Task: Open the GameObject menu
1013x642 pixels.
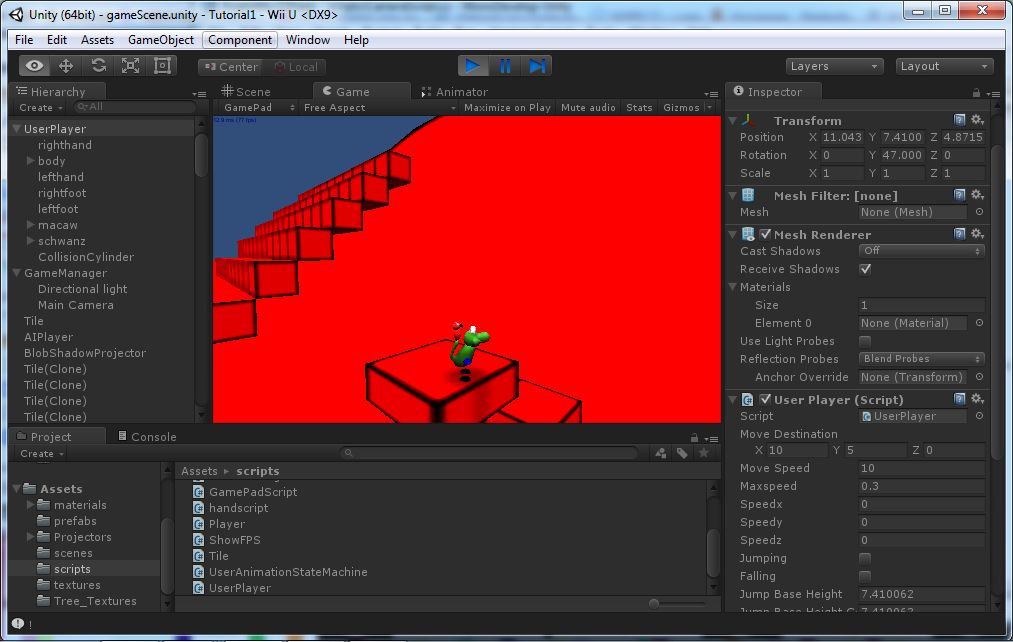Action: coord(161,40)
